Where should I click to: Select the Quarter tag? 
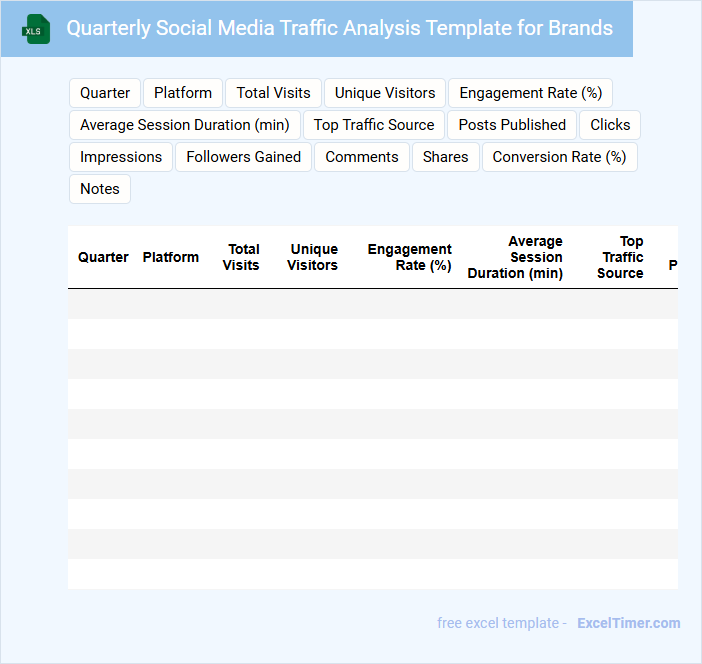tap(105, 93)
